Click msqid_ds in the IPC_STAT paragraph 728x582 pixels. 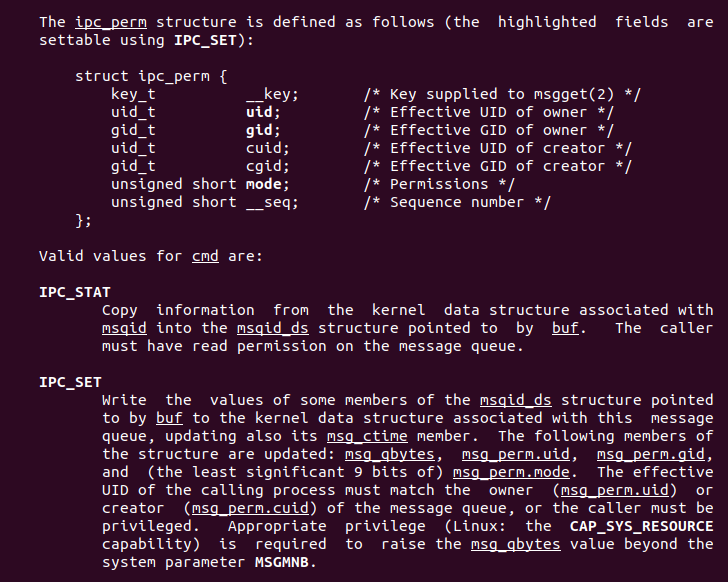[x=273, y=328]
